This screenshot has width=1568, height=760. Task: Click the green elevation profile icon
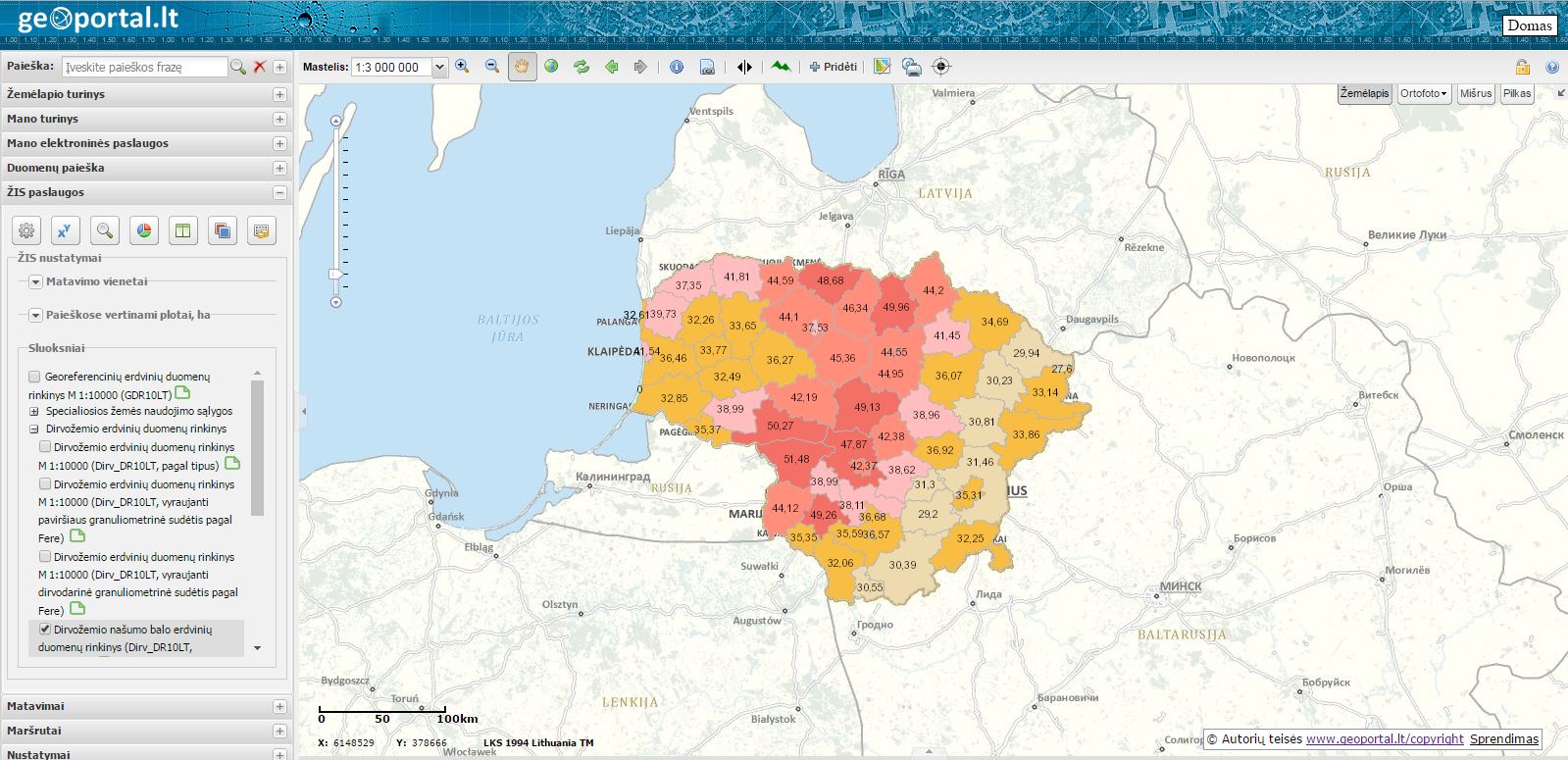click(781, 67)
